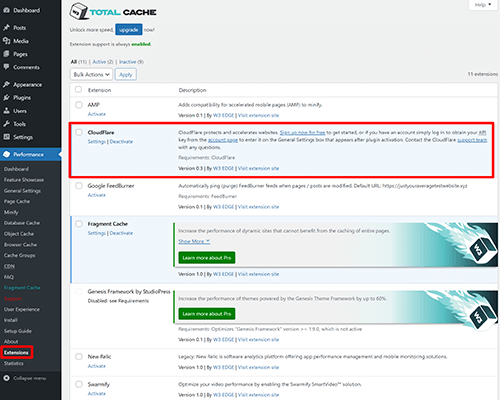
Task: Deactivate the Fragment Cache extension
Action: (121, 233)
